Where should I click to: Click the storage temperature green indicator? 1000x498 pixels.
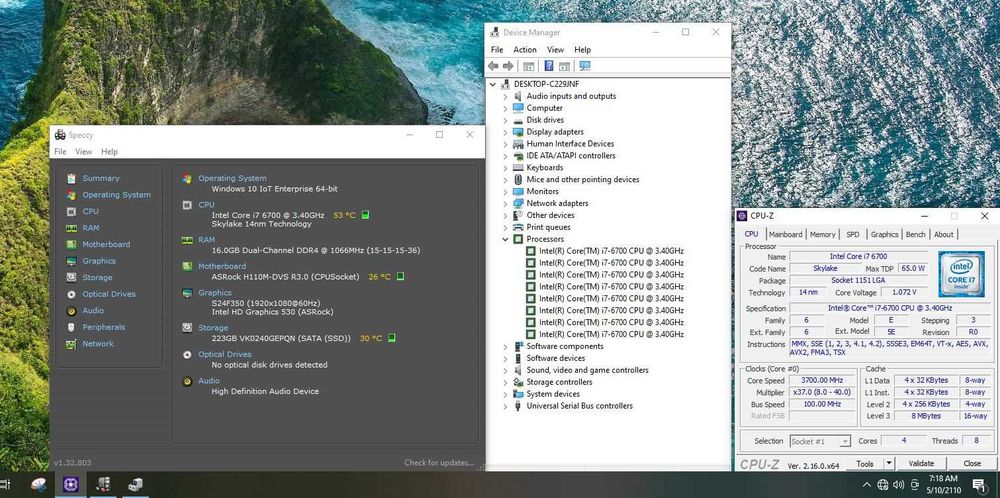(x=392, y=339)
